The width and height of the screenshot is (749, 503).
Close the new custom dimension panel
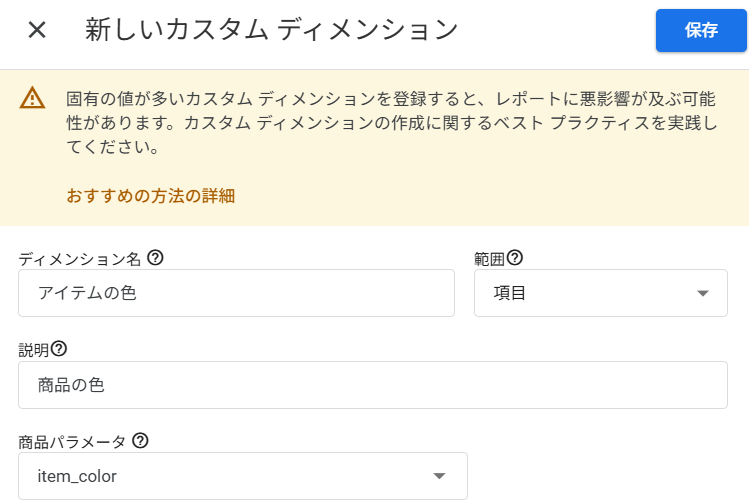point(37,30)
